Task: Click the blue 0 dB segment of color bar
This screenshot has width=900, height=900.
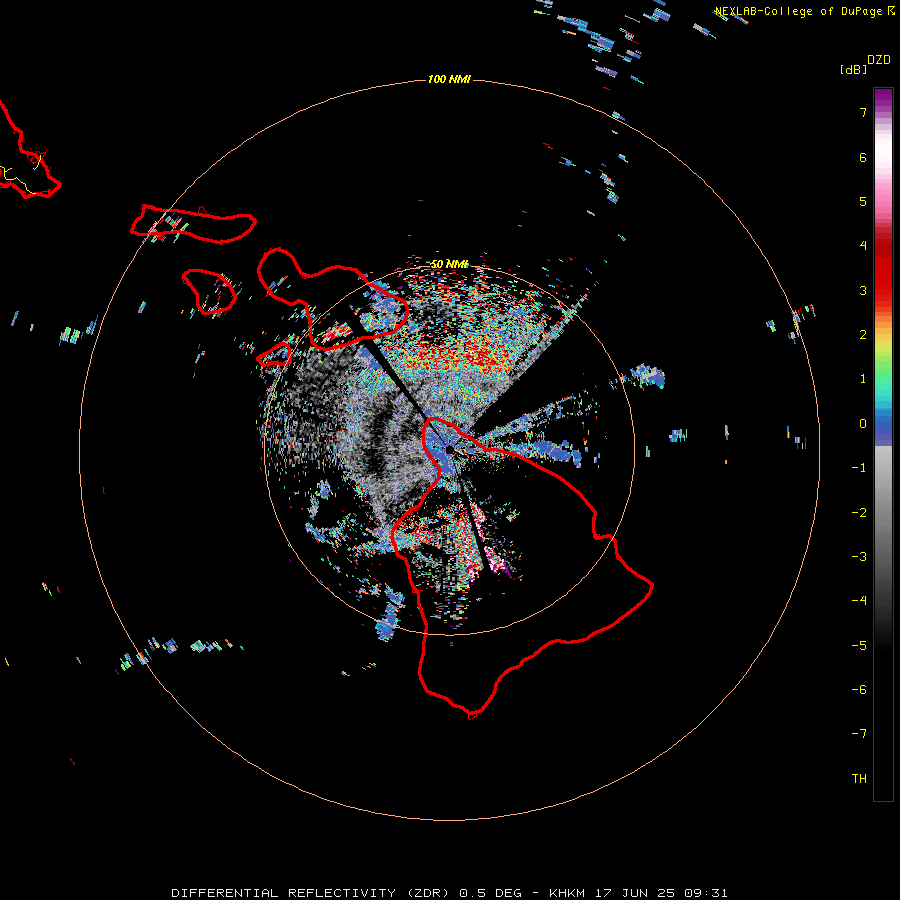Action: tap(883, 428)
